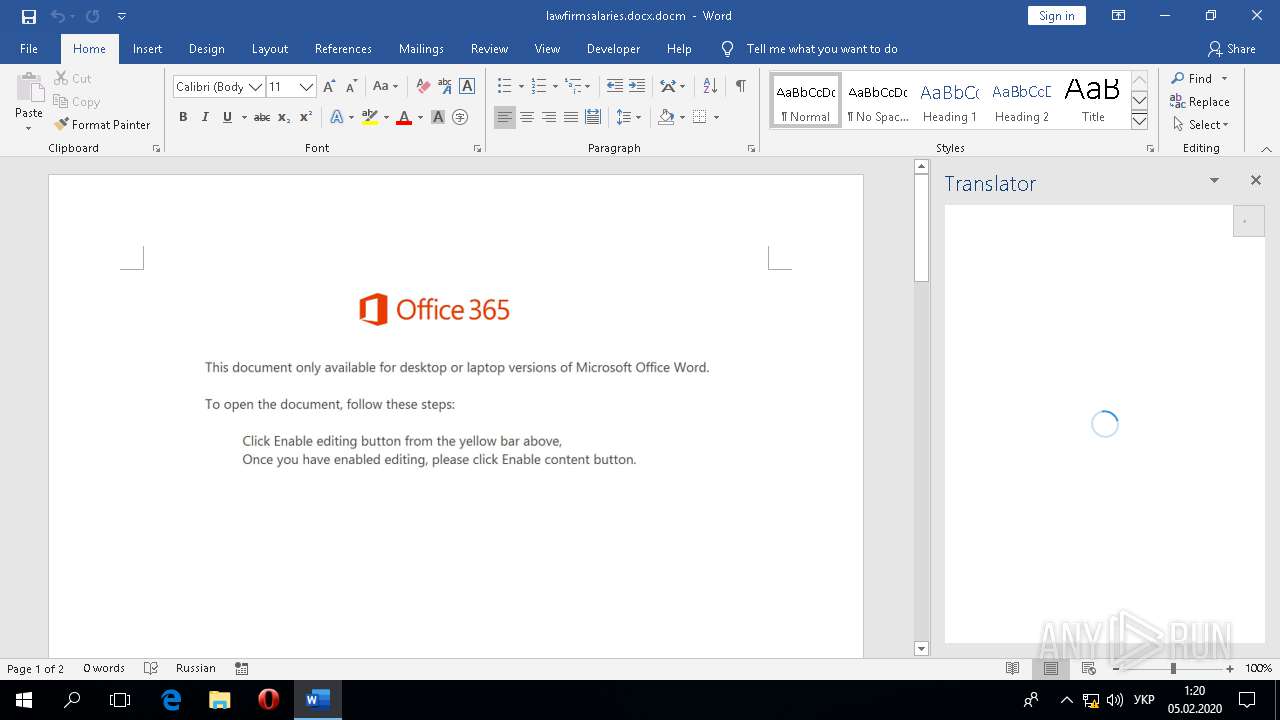Open the Change Case dropdown
This screenshot has width=1280, height=720.
(385, 87)
